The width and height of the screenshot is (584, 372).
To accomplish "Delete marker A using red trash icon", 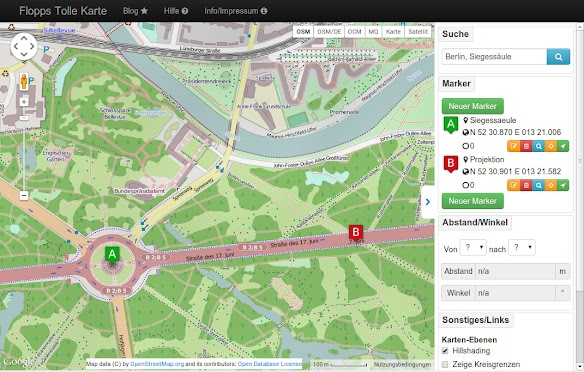I will click(x=526, y=146).
